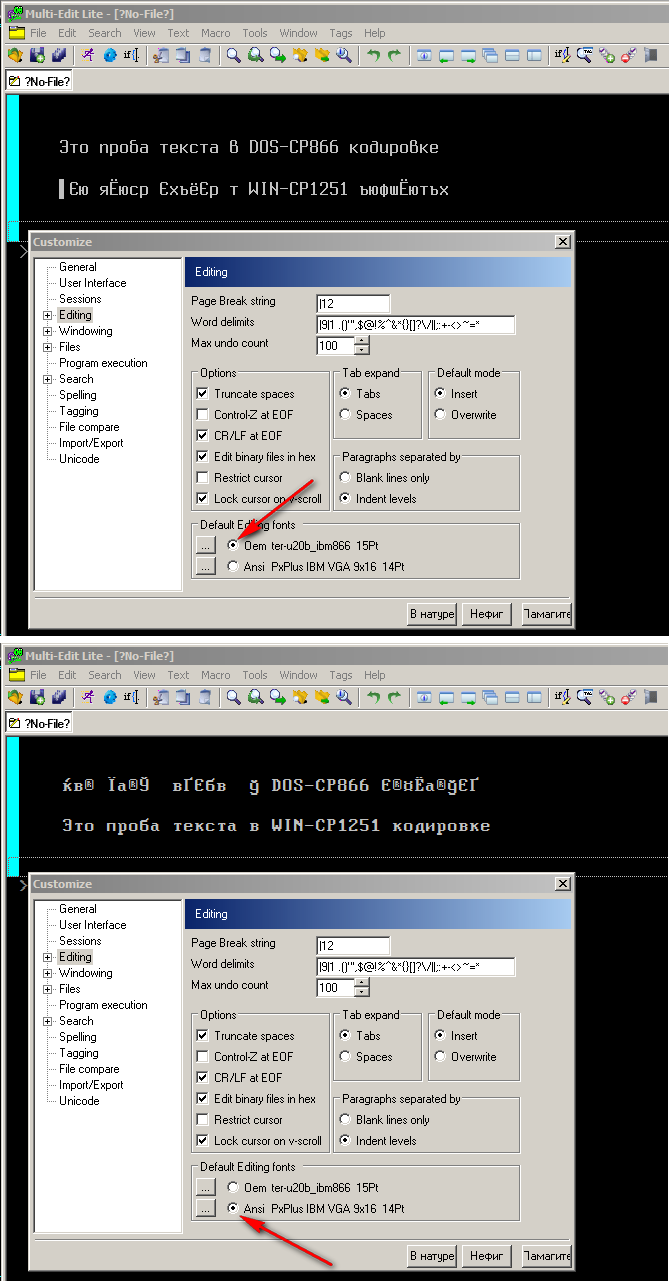Click Page Break string field in top dialog
Screen dimensions: 669x1282
(x=353, y=303)
